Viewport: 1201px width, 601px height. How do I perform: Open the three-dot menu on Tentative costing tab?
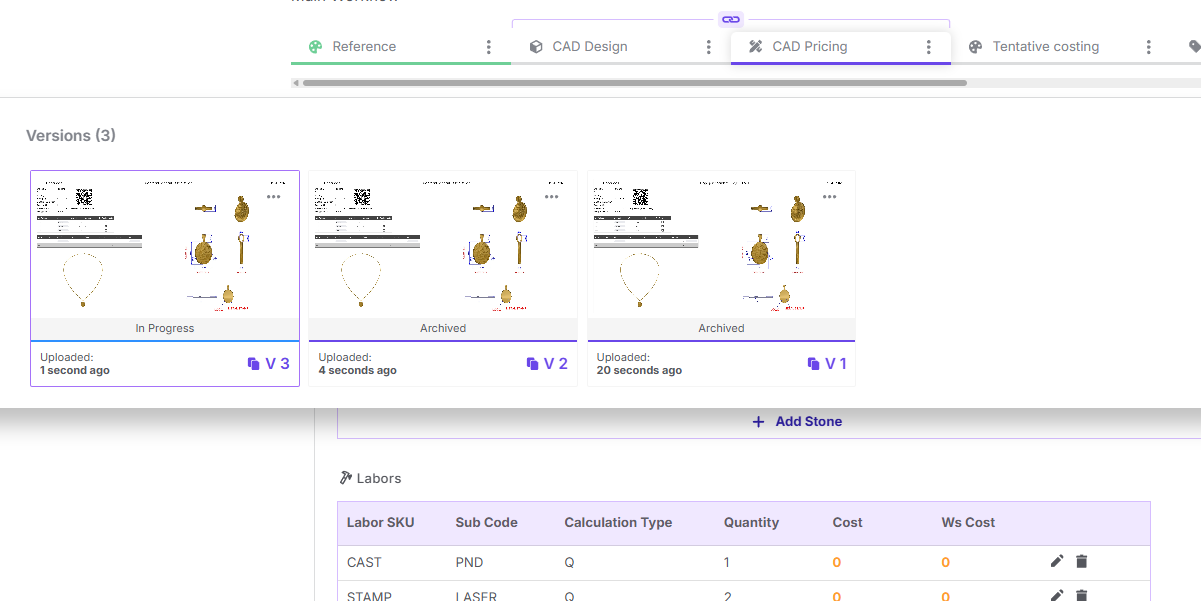[1148, 47]
